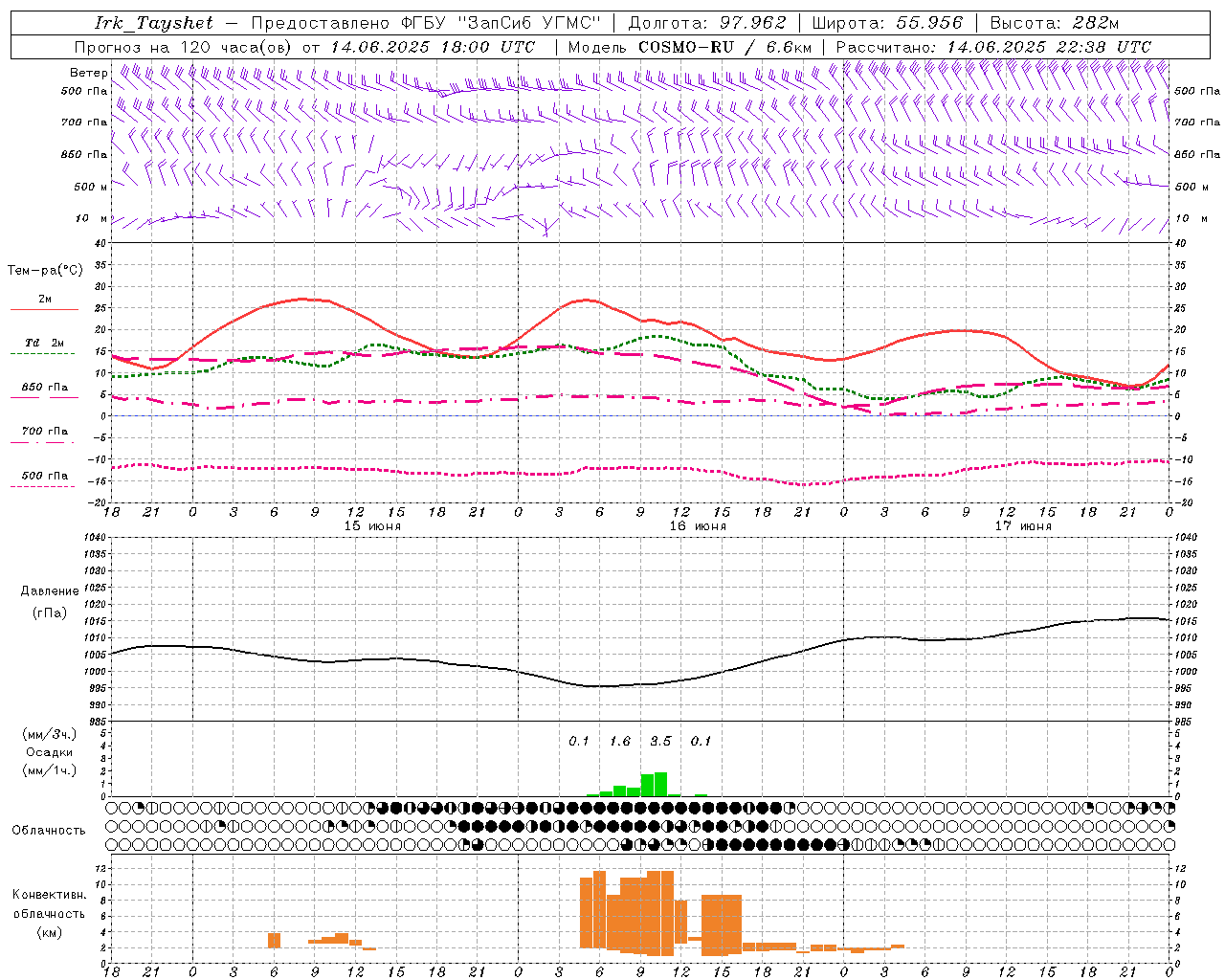Viewport: 1225px width, 980px height.
Task: Click the 850 гПа temperature legend entry
Action: [x=45, y=388]
